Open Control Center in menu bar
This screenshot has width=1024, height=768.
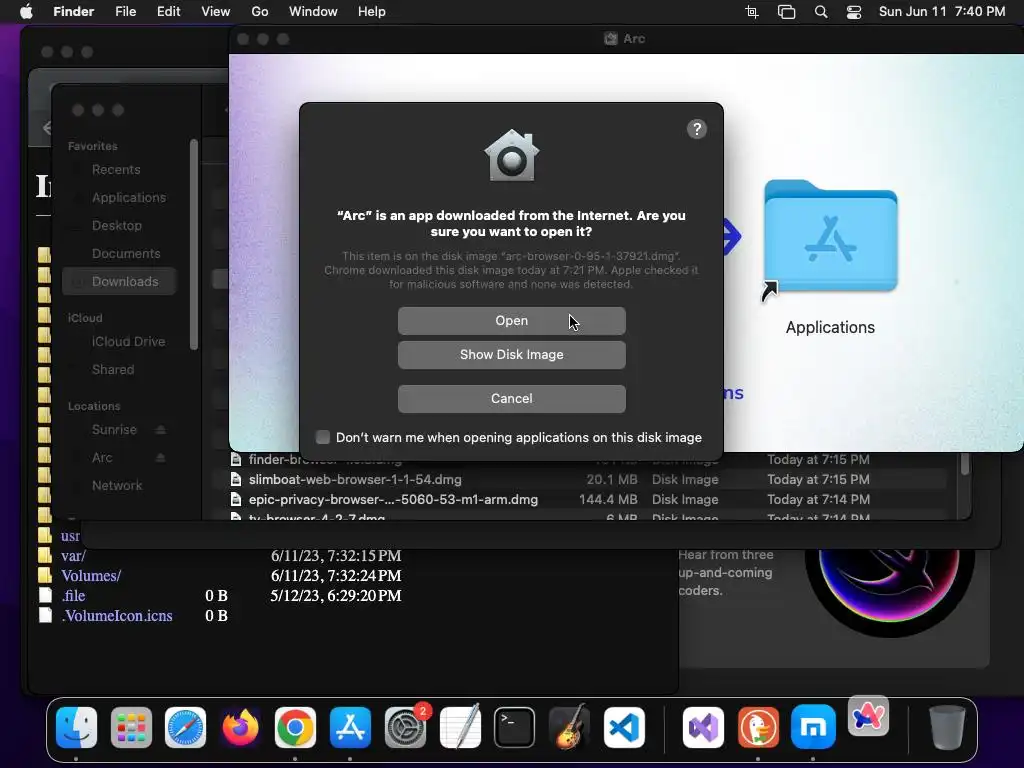pos(854,12)
